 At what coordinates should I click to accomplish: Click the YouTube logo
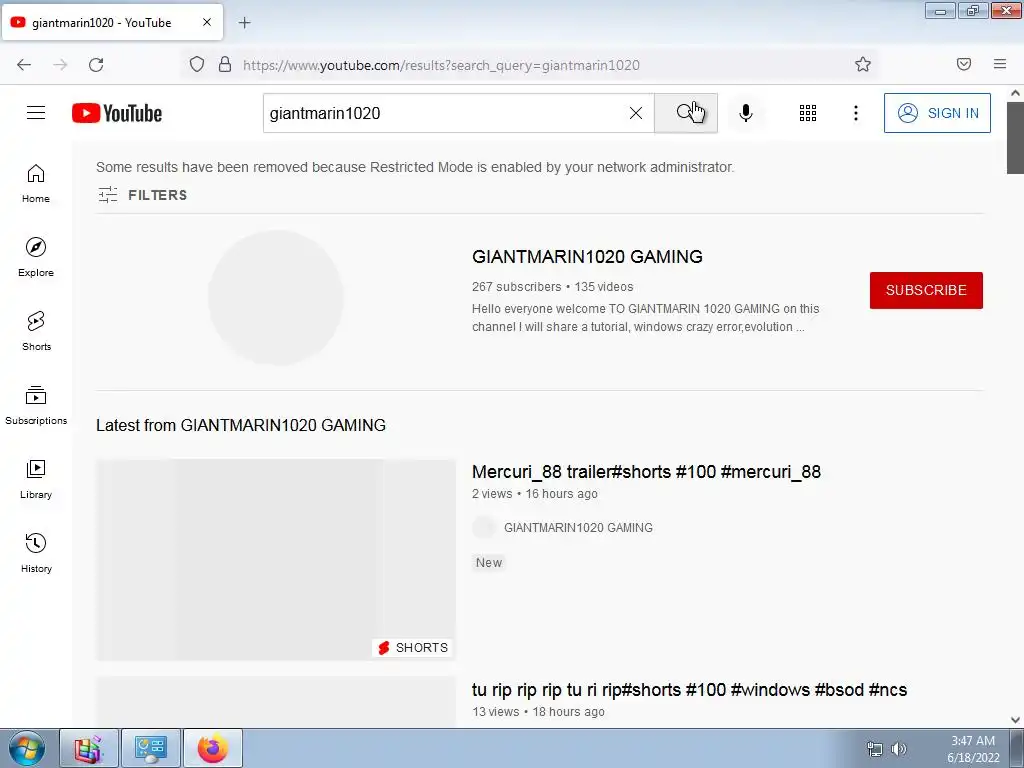pyautogui.click(x=117, y=113)
